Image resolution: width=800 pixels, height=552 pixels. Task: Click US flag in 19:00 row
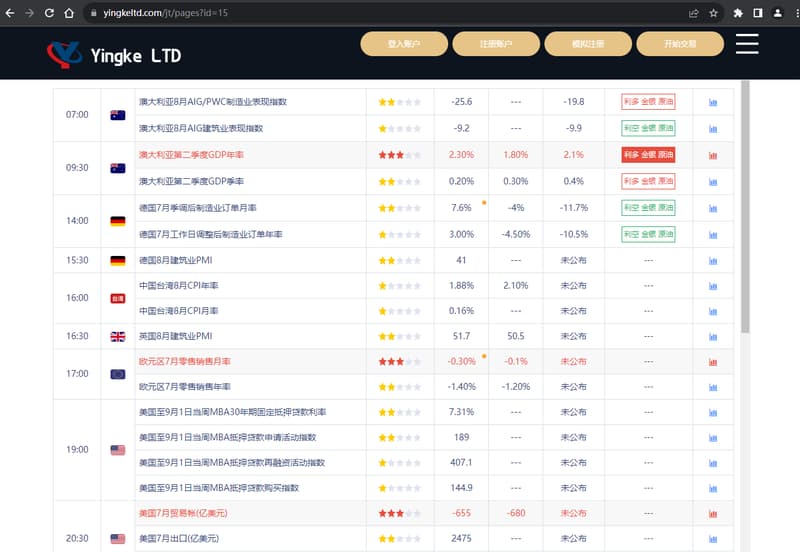[118, 450]
